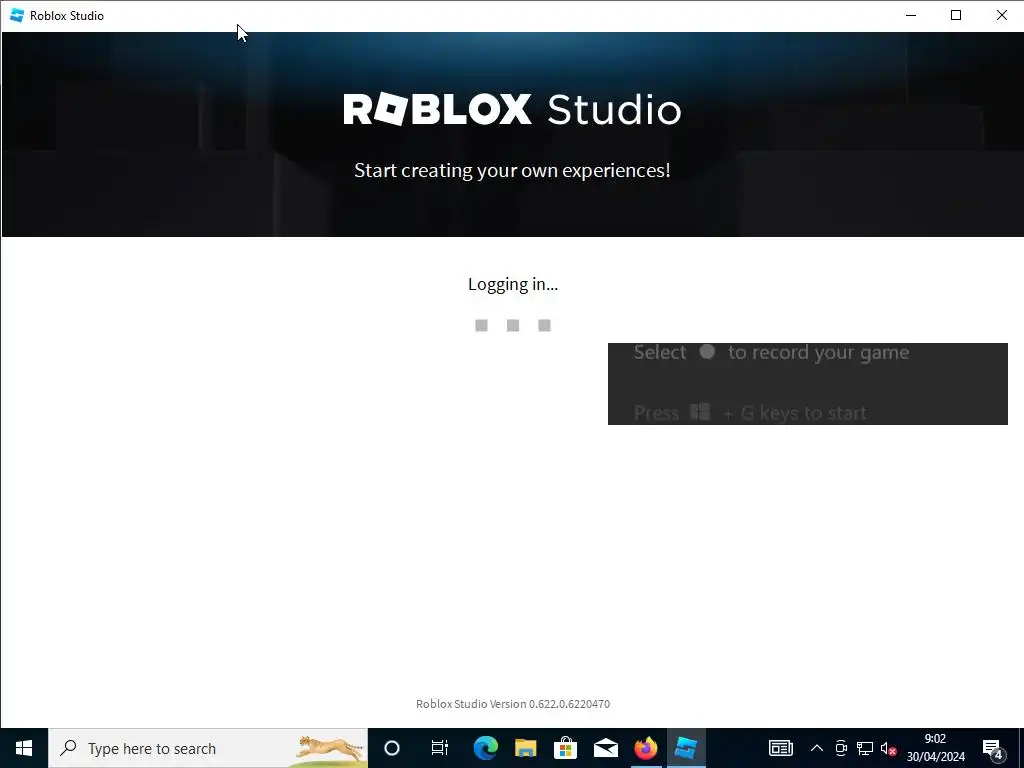The height and width of the screenshot is (768, 1024).
Task: Click the Type here to search box
Action: [208, 748]
